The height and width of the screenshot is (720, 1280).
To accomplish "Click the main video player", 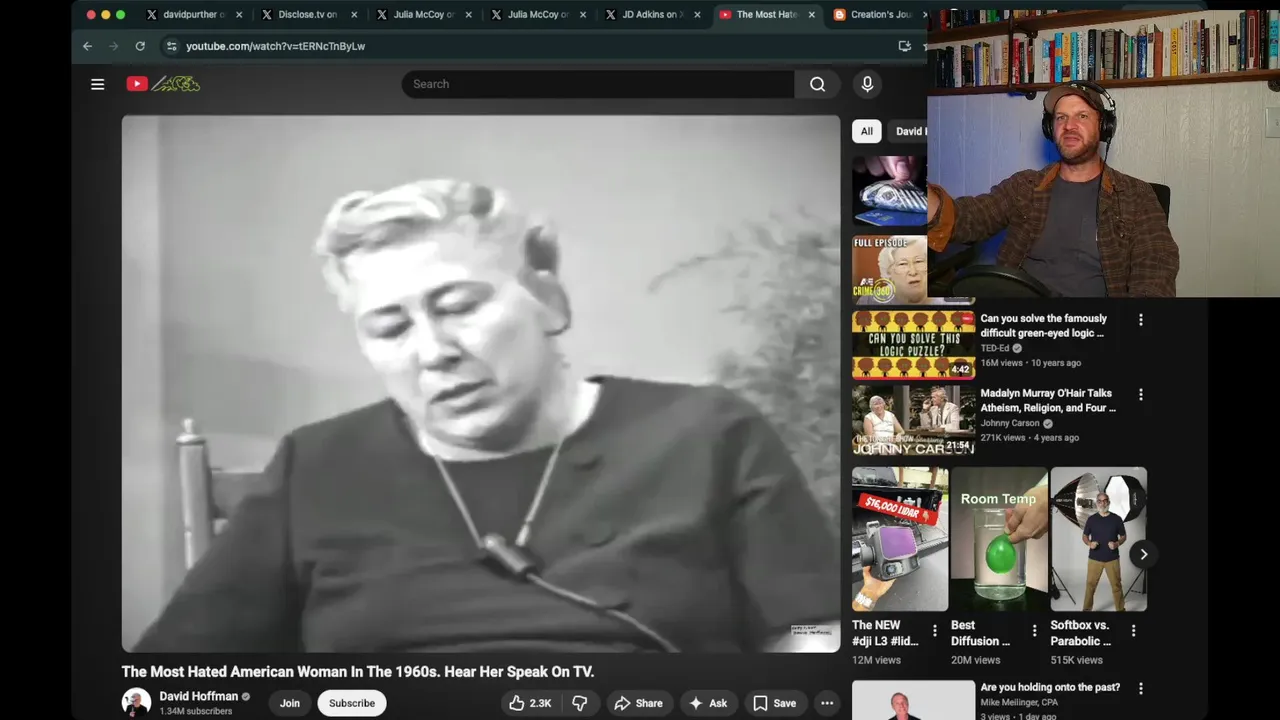I will click(x=481, y=384).
